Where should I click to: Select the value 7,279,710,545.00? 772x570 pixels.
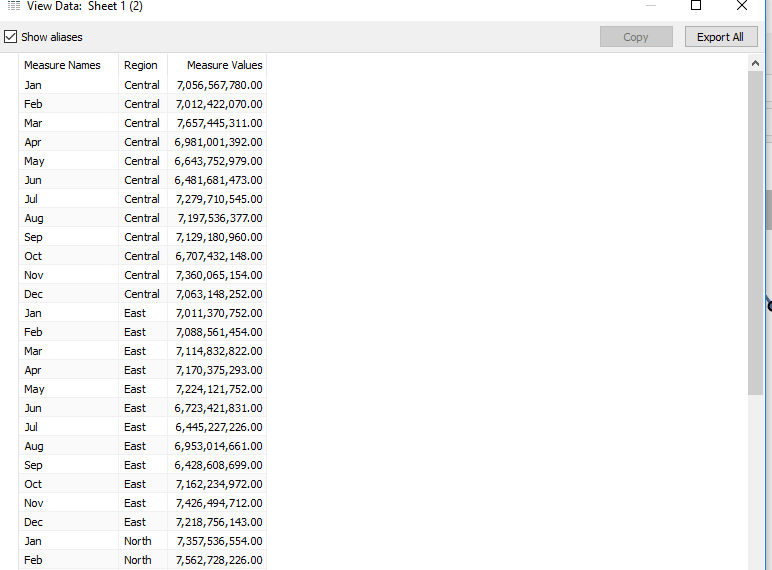tap(220, 199)
